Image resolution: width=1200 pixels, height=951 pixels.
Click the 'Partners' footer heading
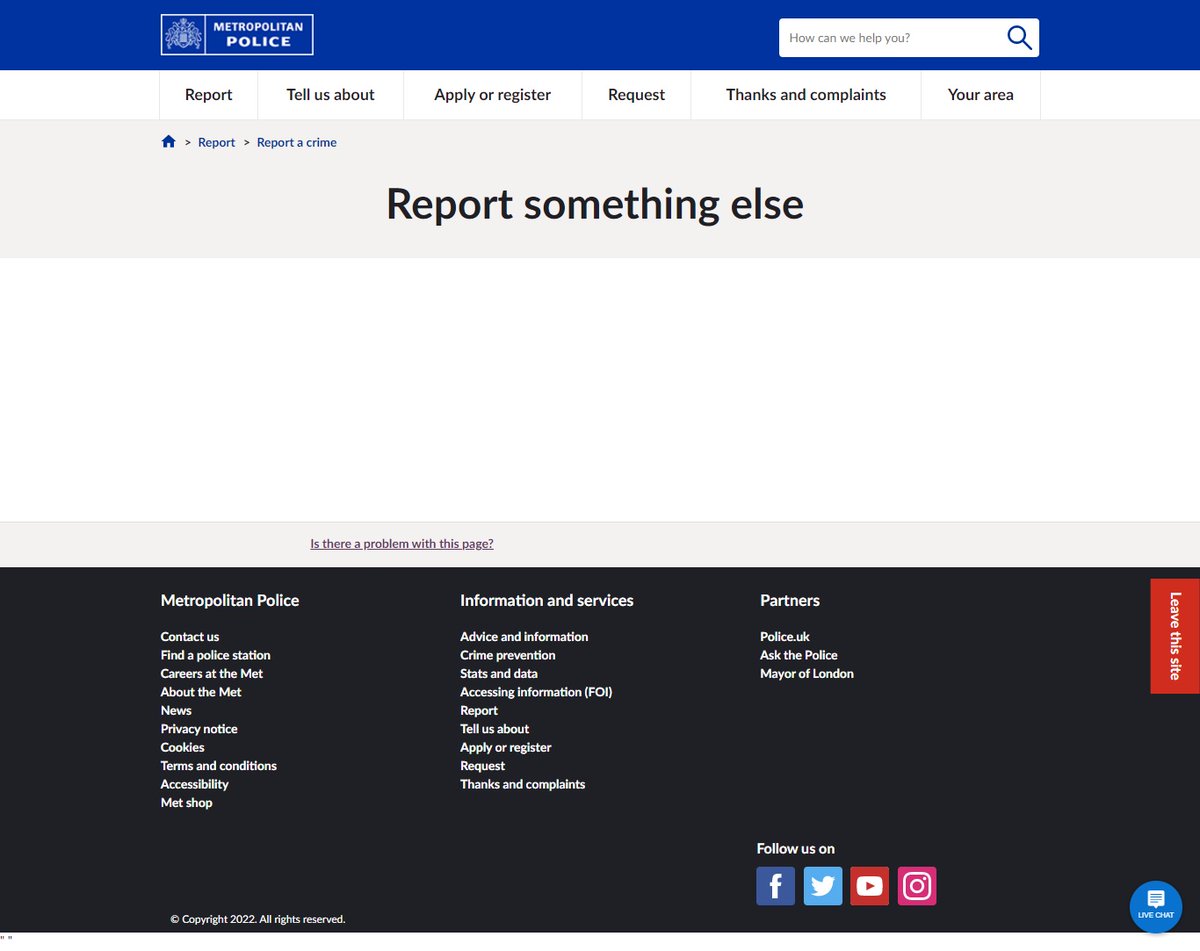(790, 601)
